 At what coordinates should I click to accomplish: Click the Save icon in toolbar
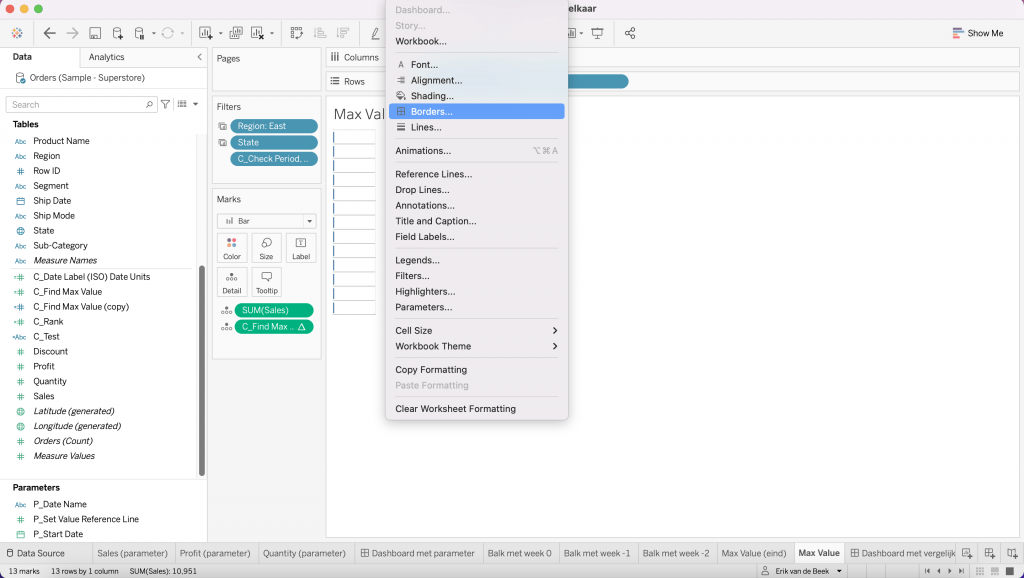[x=95, y=33]
